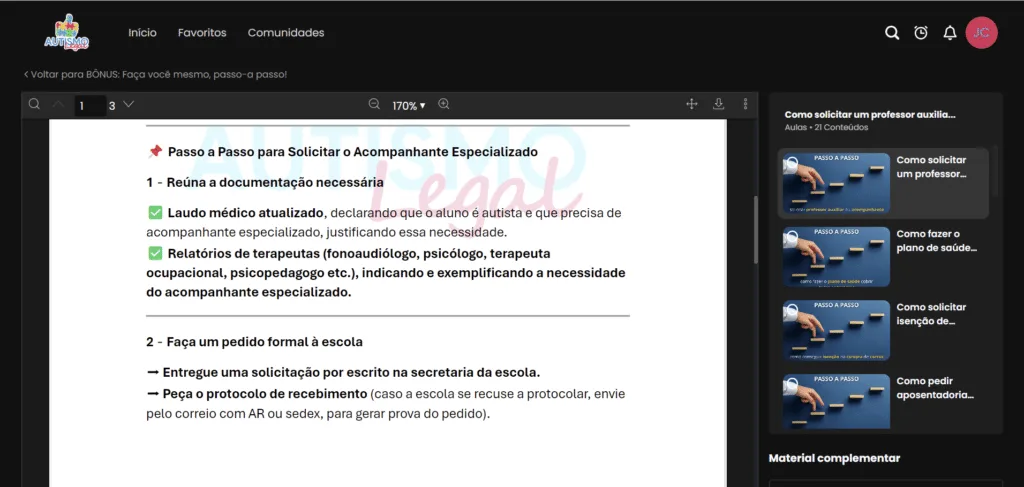The image size is (1024, 487).
Task: Open Favoritos in the top navigation
Action: pyautogui.click(x=202, y=33)
